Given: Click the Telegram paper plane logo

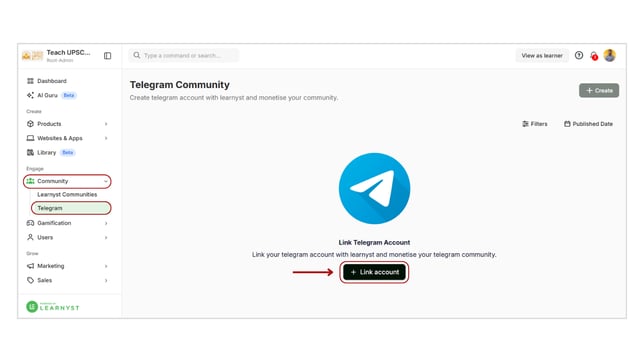Looking at the screenshot, I should (374, 189).
